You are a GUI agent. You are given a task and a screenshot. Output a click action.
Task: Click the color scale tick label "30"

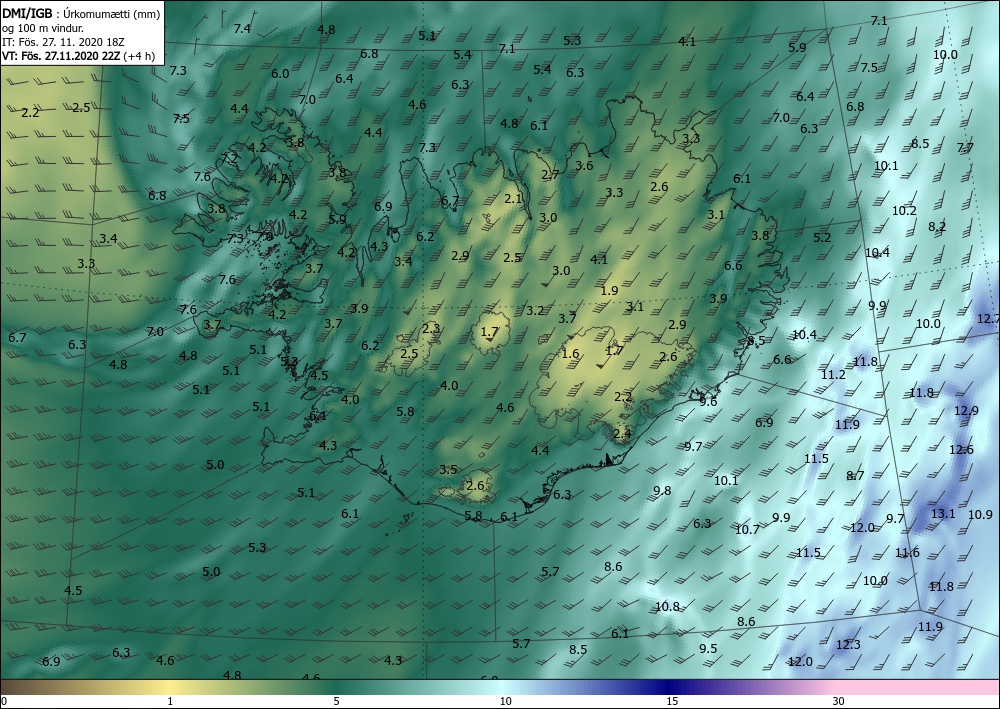838,701
